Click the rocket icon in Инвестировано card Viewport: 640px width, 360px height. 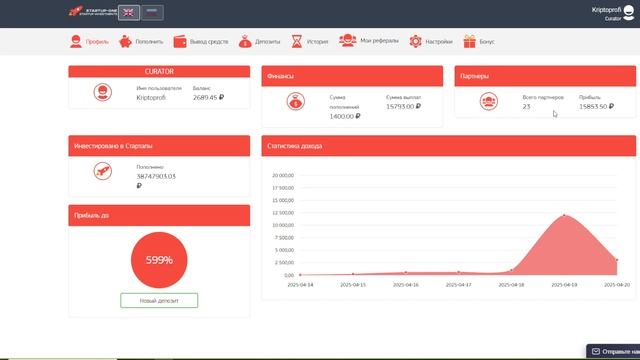(x=102, y=171)
